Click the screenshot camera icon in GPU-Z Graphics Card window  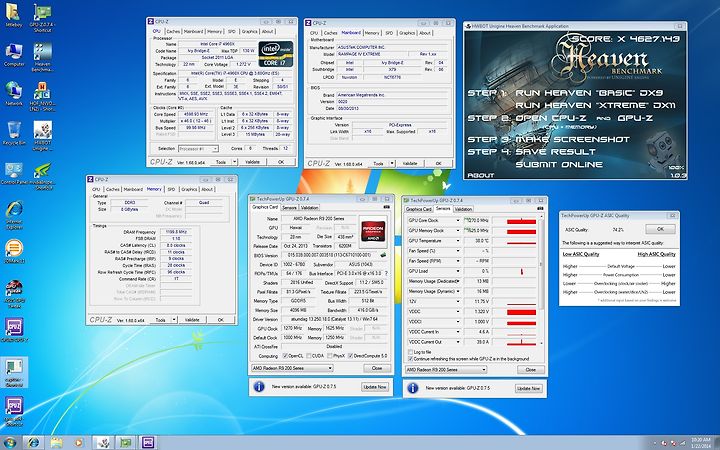point(387,207)
